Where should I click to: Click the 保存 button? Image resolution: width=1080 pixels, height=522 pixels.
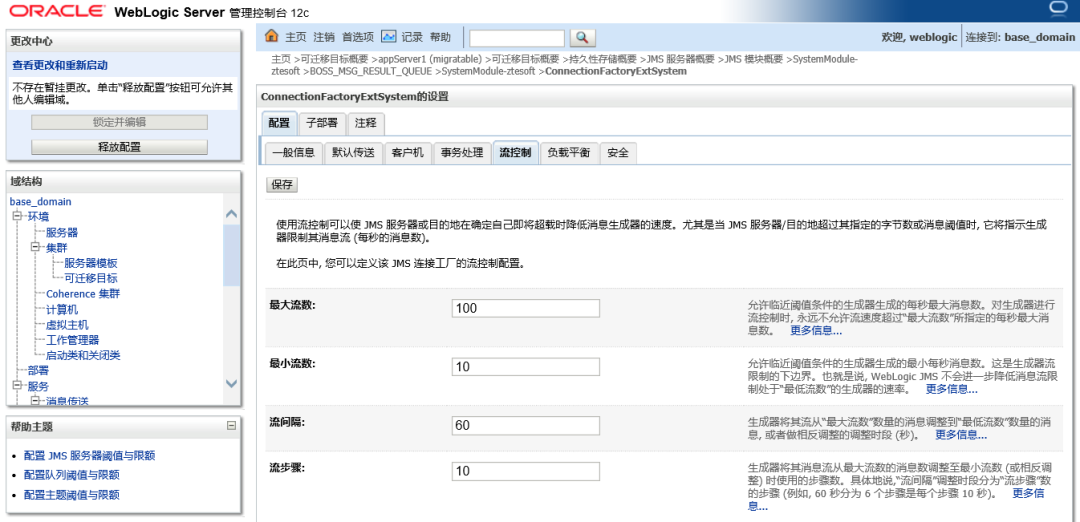click(x=282, y=185)
